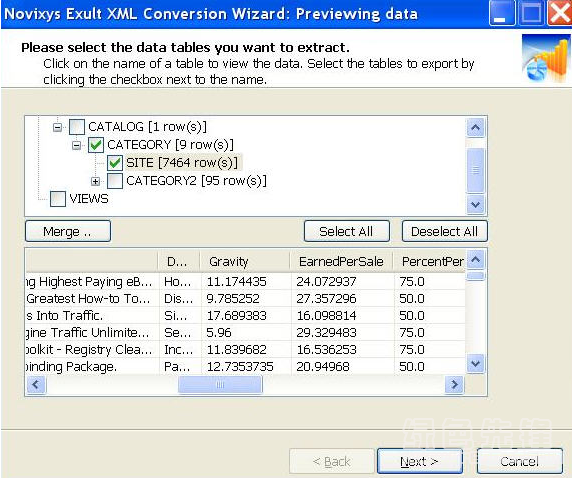
Task: Select the 'Dis...' description cell
Action: 180,298
